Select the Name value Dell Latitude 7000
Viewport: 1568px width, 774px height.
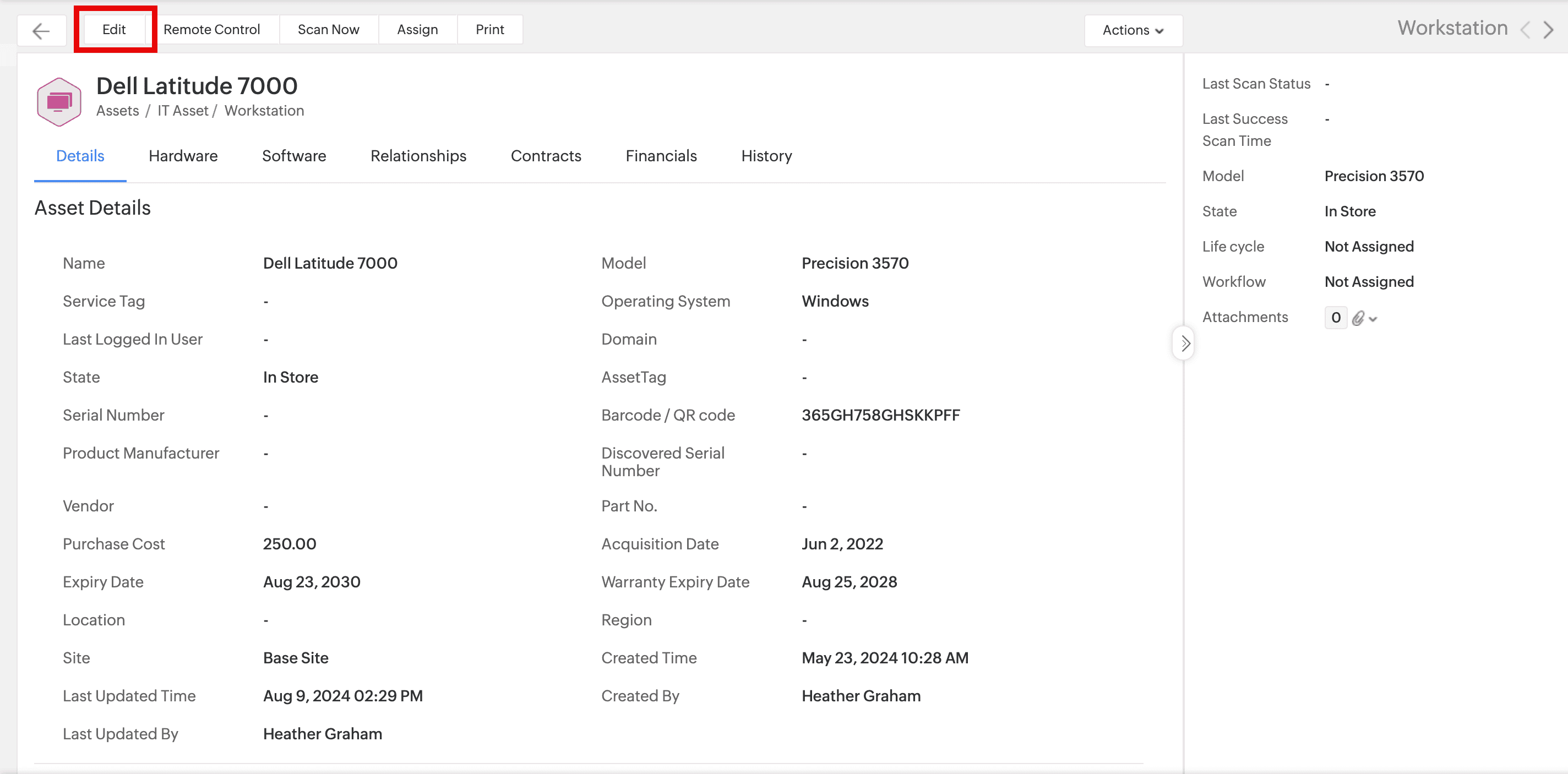pyautogui.click(x=330, y=264)
